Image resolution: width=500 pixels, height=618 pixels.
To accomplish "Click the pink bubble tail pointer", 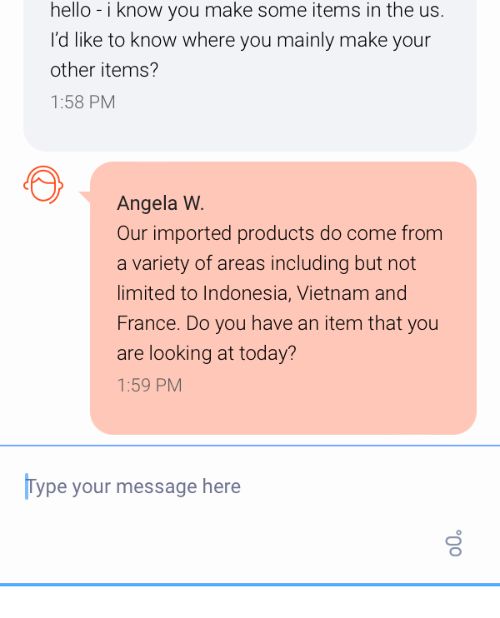I will (85, 196).
